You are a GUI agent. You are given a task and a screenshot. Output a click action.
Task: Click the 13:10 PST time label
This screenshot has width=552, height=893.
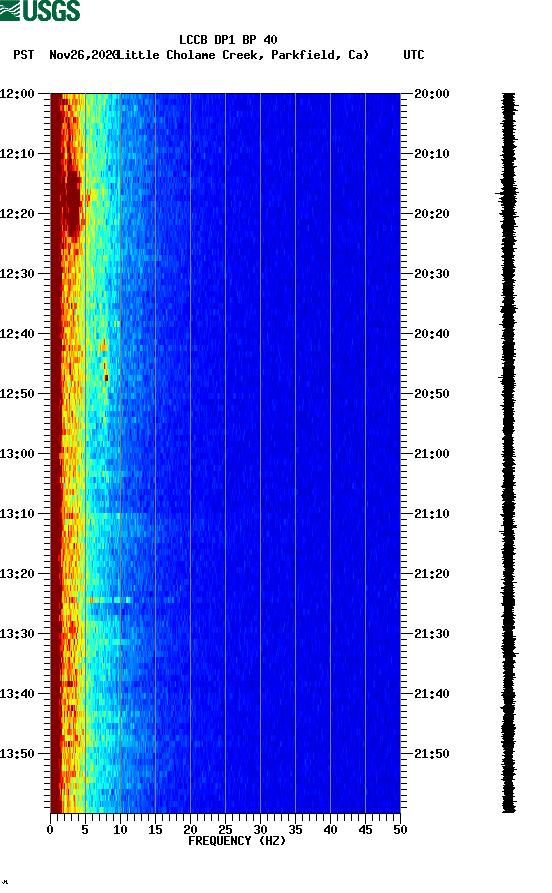pos(17,514)
